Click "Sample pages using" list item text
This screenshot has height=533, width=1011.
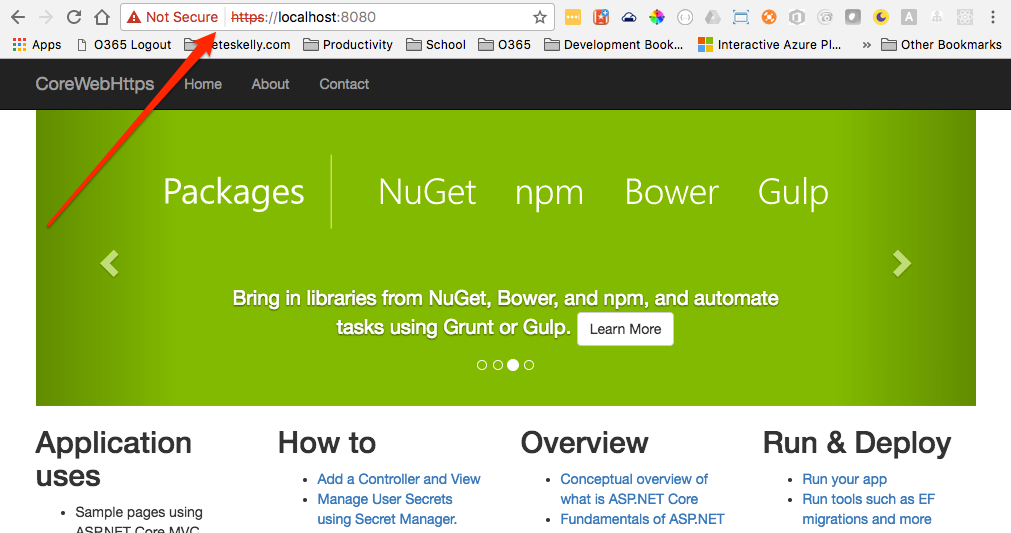click(x=139, y=512)
